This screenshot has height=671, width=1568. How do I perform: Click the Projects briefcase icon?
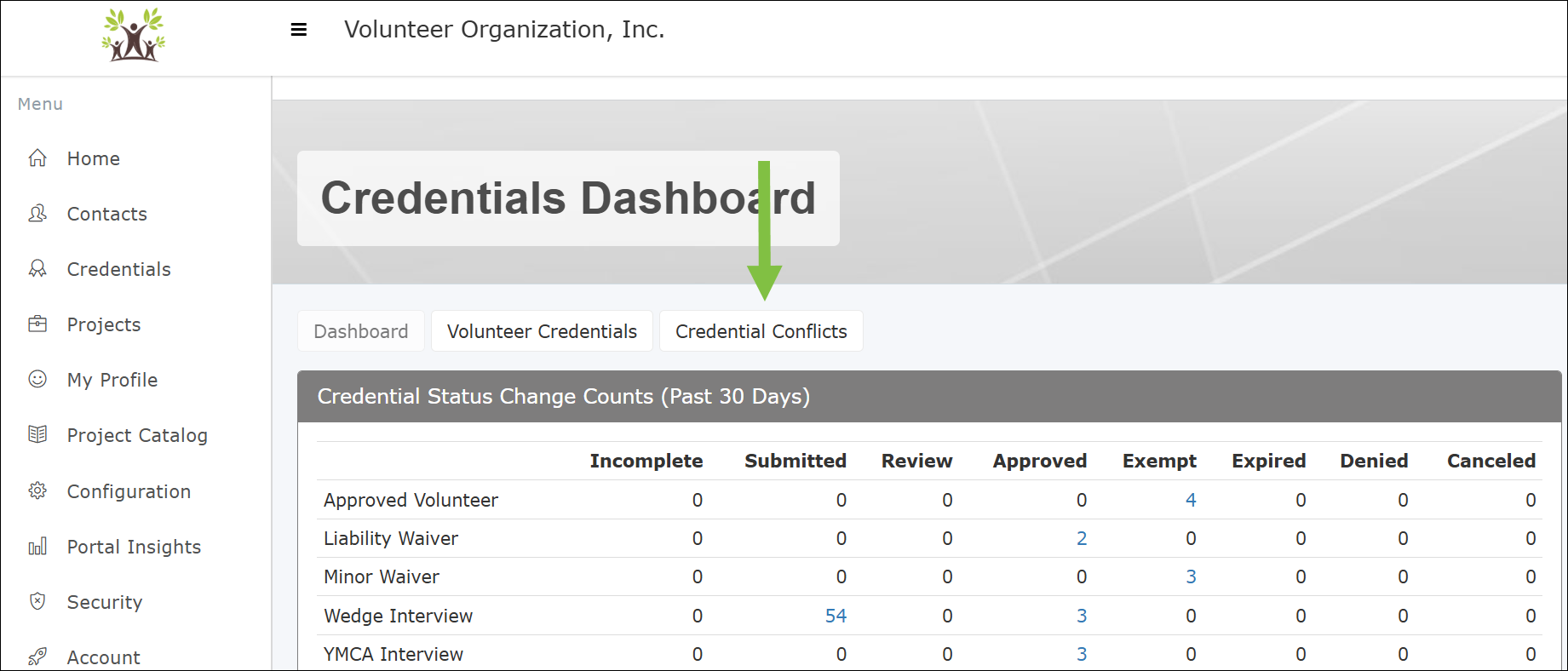click(x=37, y=324)
